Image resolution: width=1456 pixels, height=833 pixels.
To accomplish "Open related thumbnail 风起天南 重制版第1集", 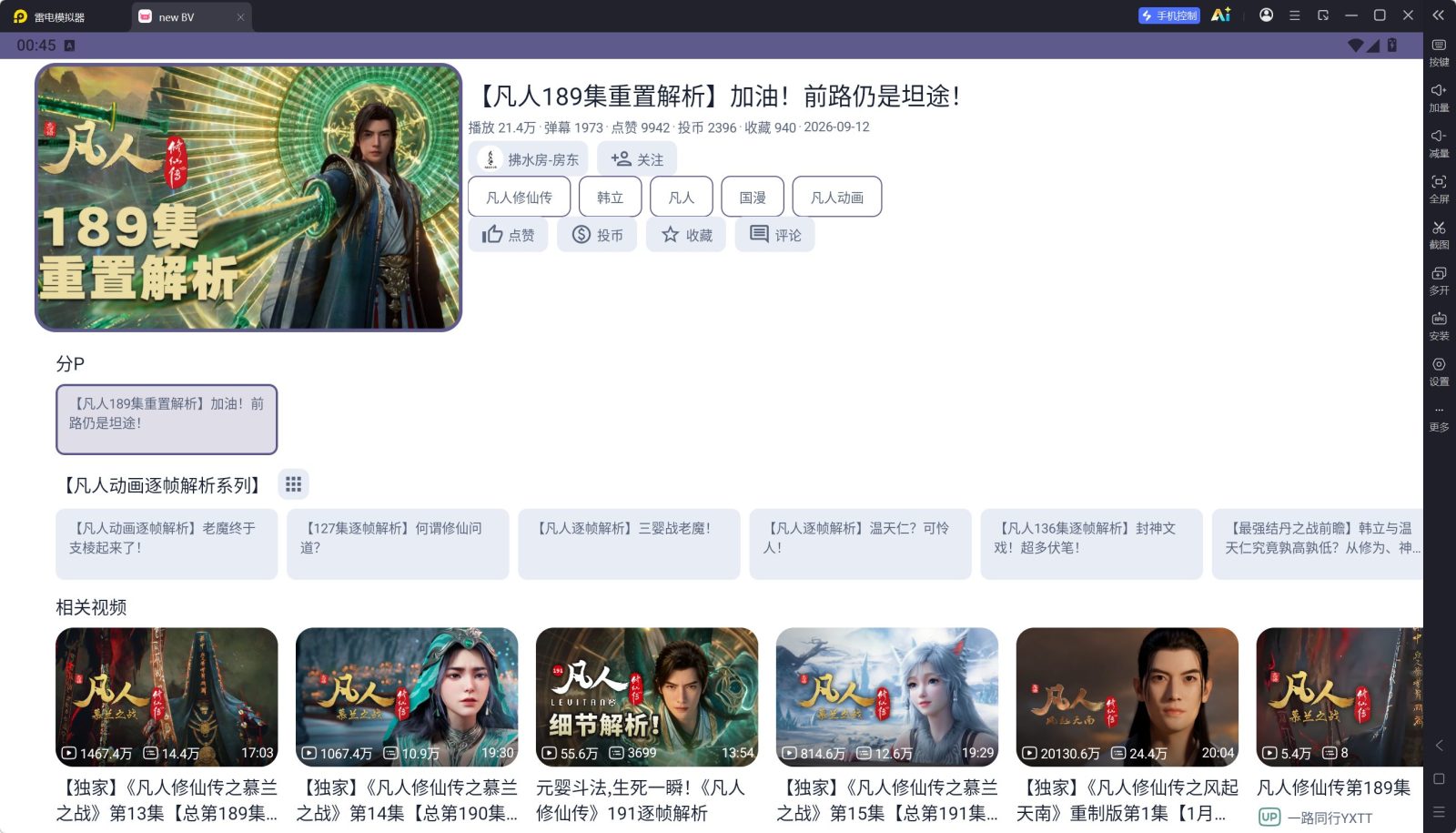I will [1127, 696].
